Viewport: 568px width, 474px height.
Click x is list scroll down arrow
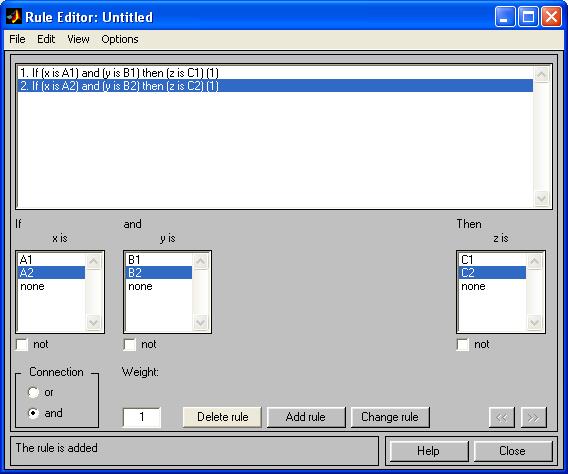tap(93, 322)
